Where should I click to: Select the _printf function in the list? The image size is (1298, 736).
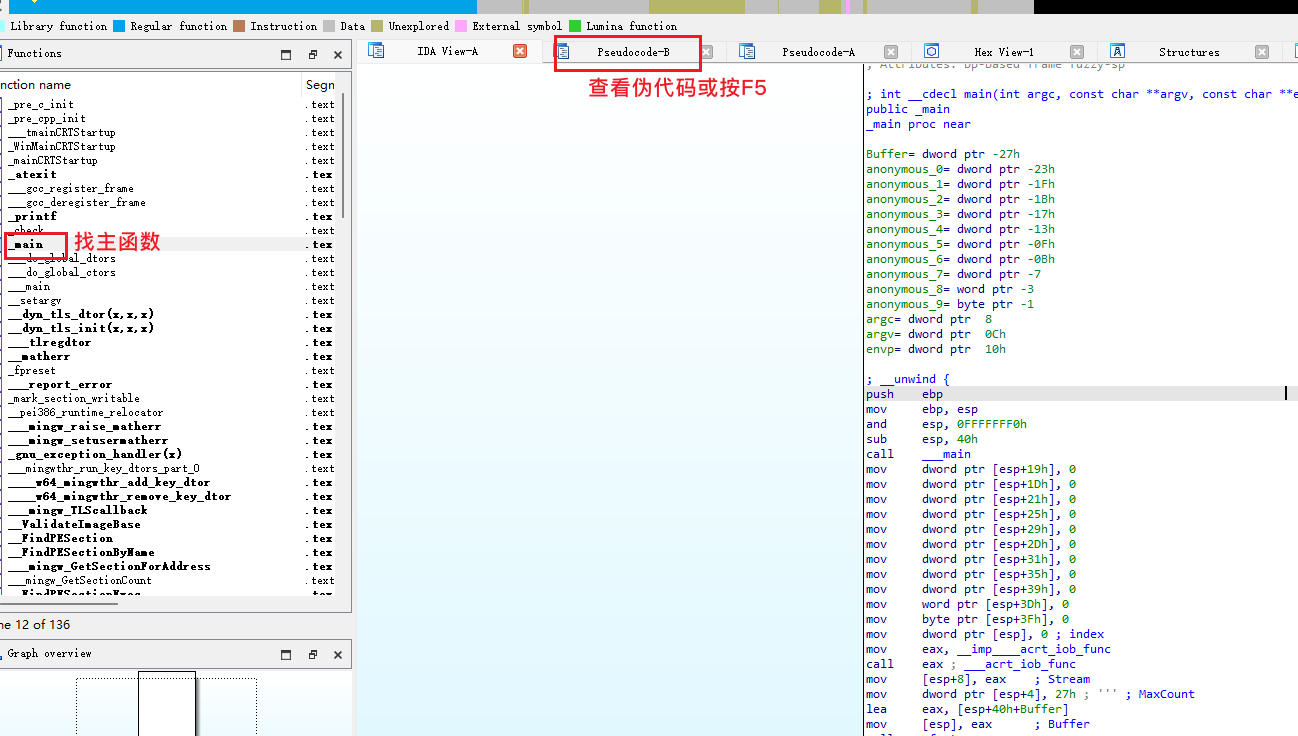pyautogui.click(x=33, y=215)
